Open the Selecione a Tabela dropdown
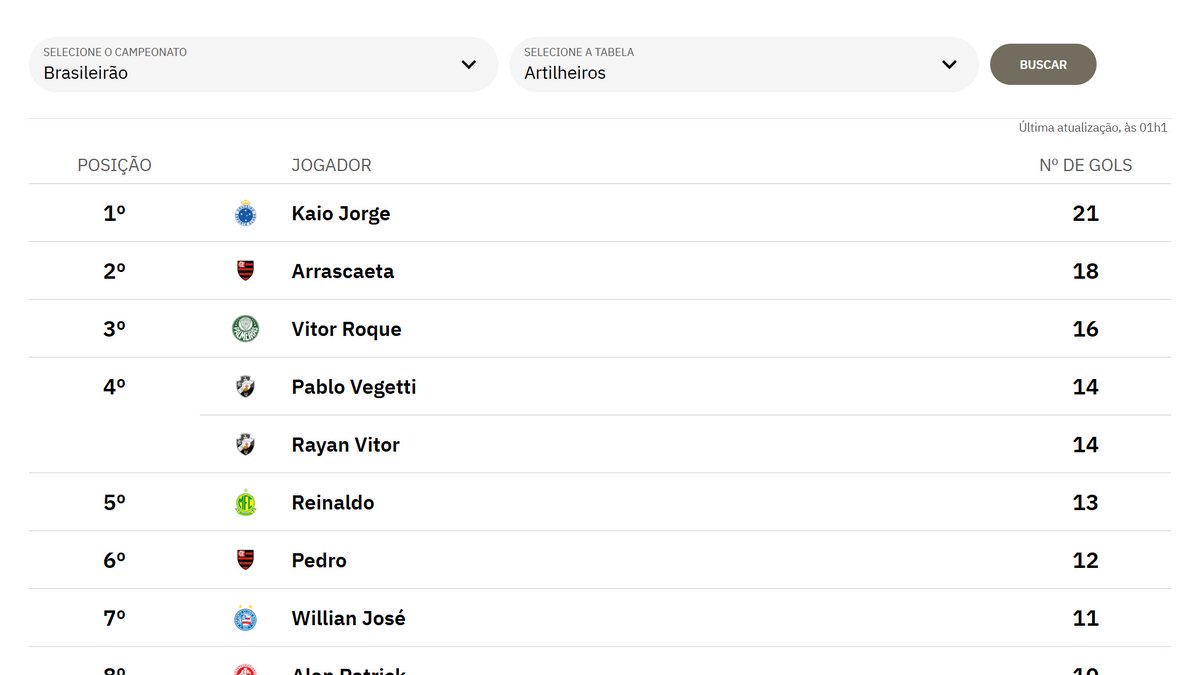This screenshot has height=675, width=1200. click(742, 65)
